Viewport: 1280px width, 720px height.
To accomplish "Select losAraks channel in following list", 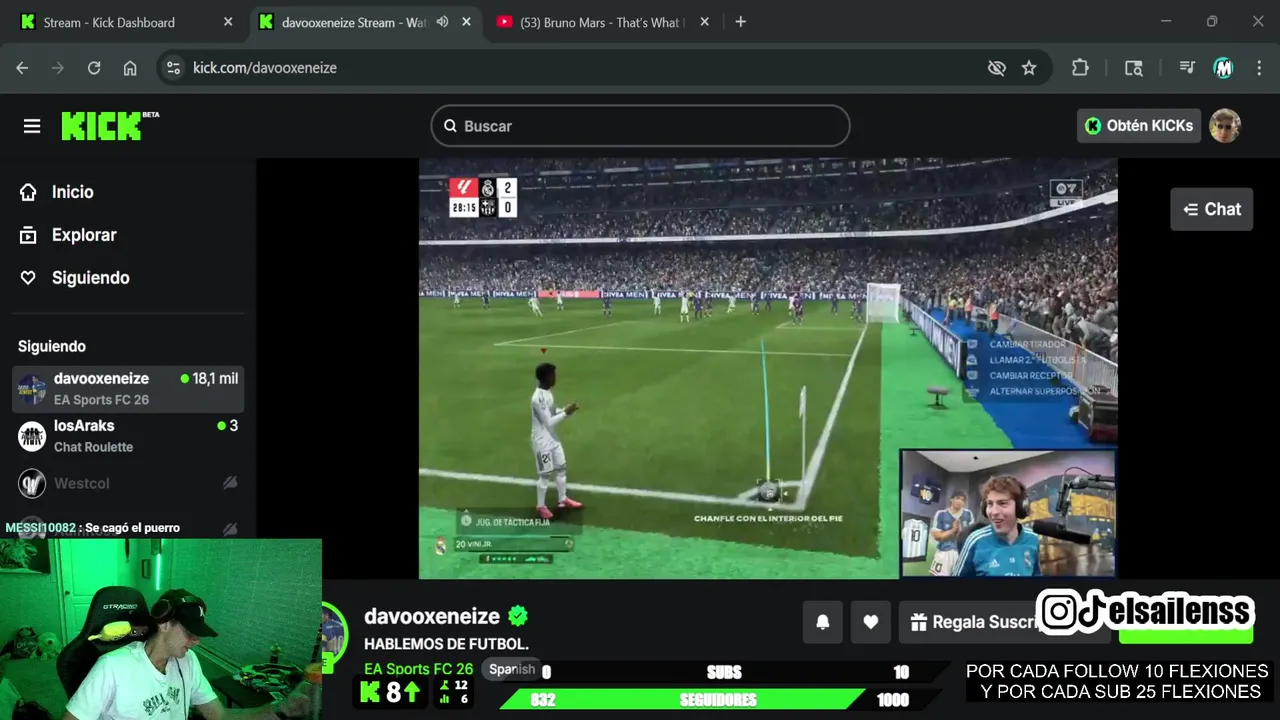I will tap(128, 436).
